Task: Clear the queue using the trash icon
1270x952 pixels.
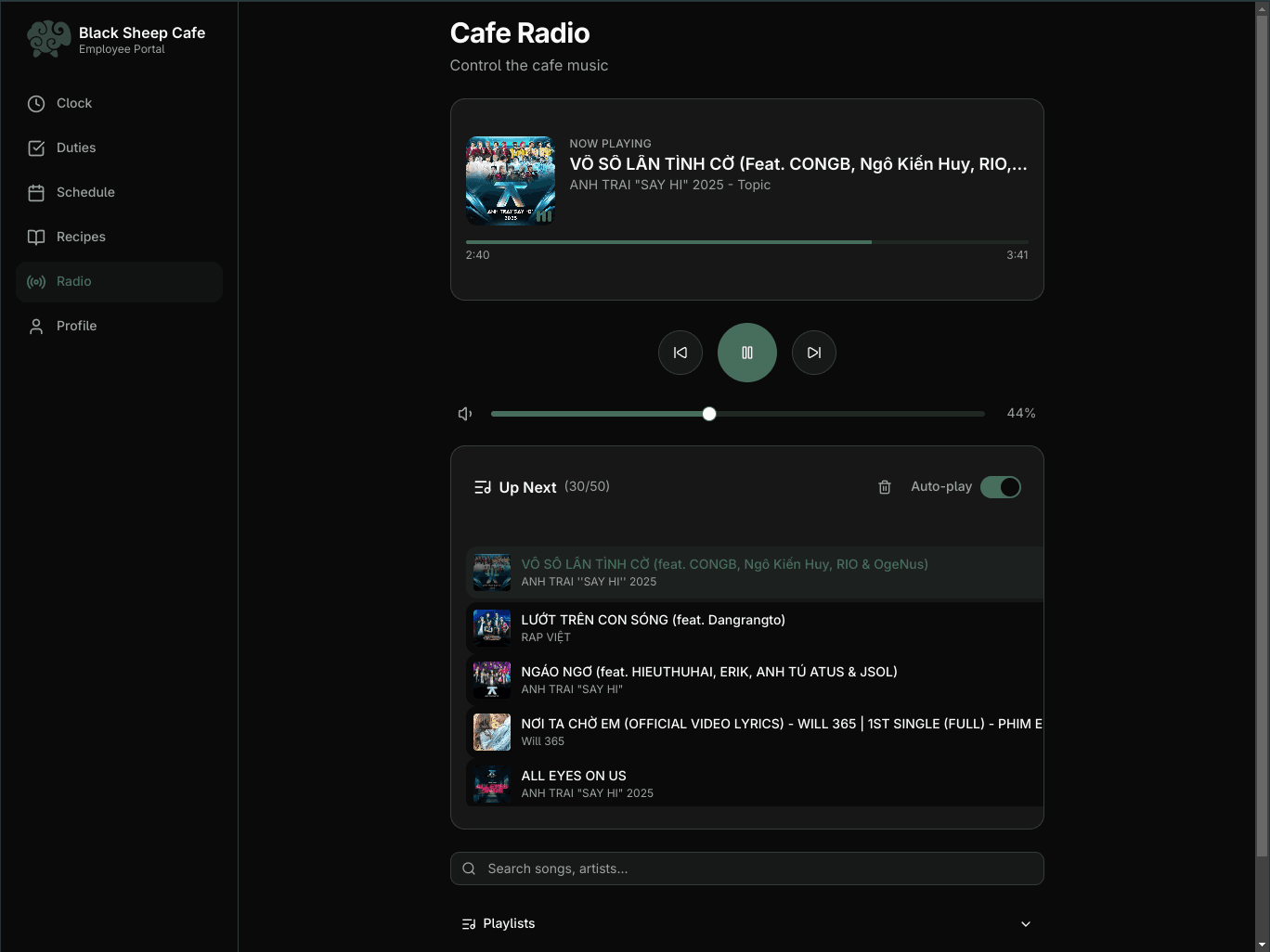Action: [x=885, y=486]
